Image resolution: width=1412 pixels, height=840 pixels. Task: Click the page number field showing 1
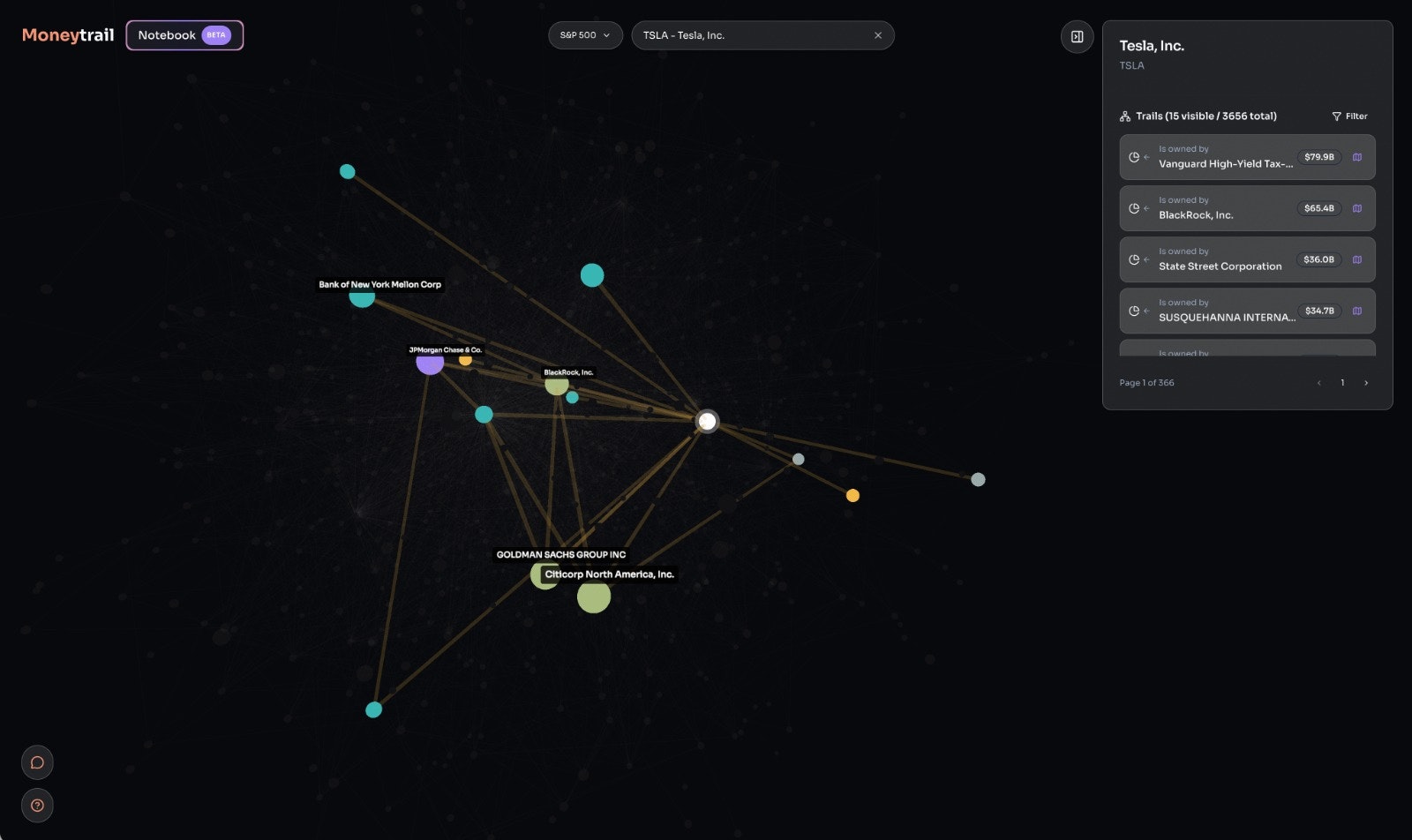[1342, 383]
